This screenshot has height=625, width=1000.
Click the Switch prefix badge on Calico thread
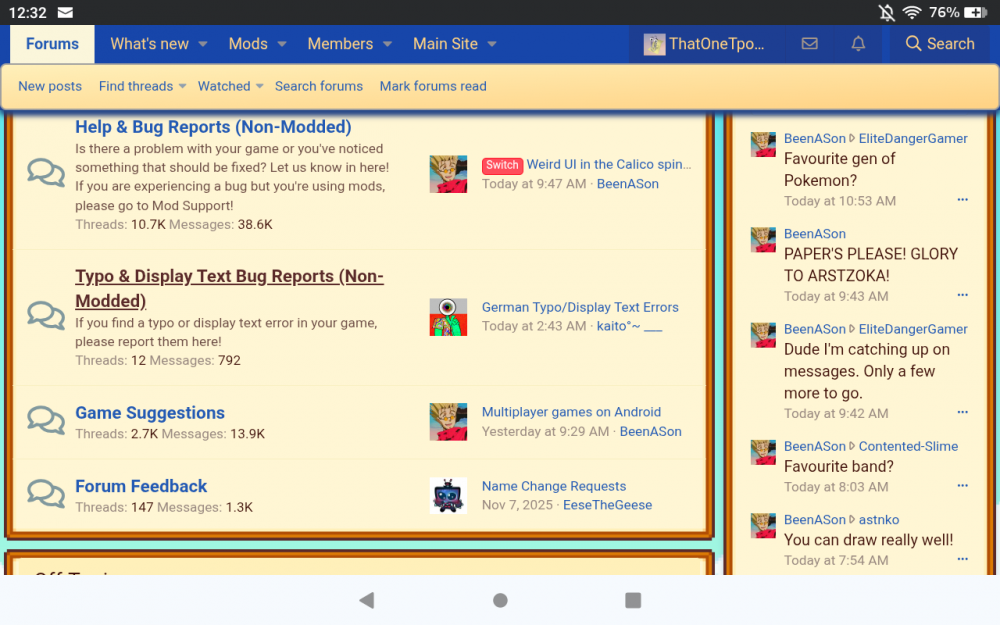tap(502, 165)
